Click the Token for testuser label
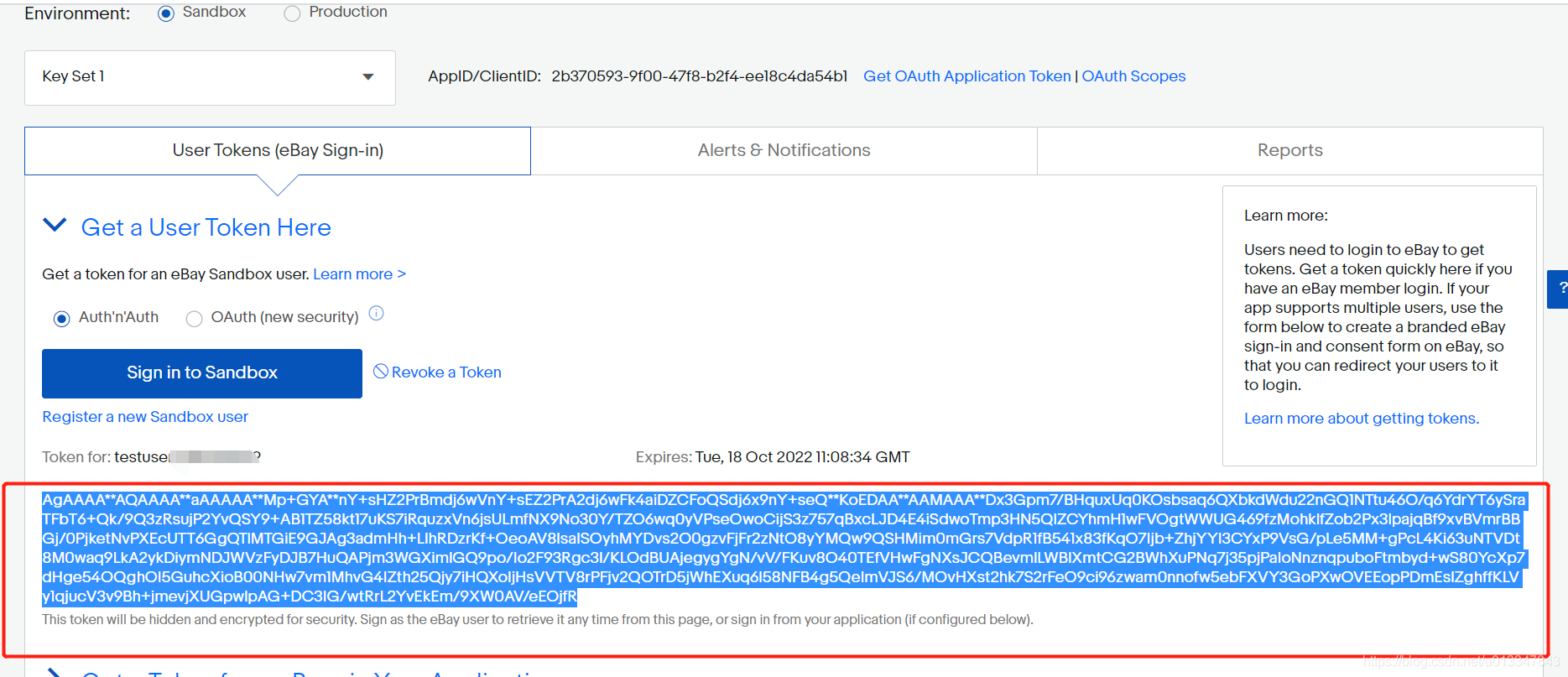 pos(151,457)
